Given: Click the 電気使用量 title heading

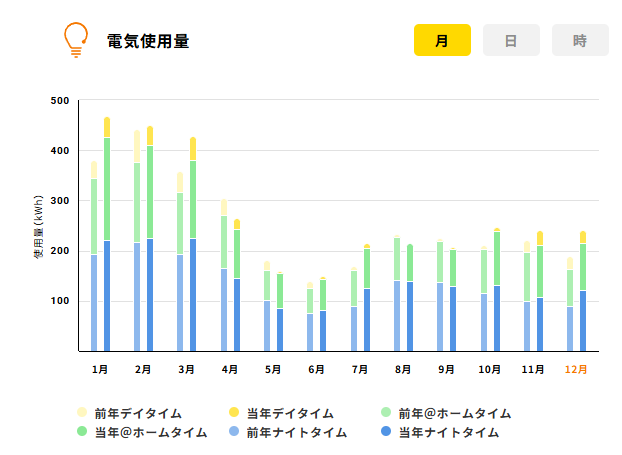Looking at the screenshot, I should coord(148,41).
